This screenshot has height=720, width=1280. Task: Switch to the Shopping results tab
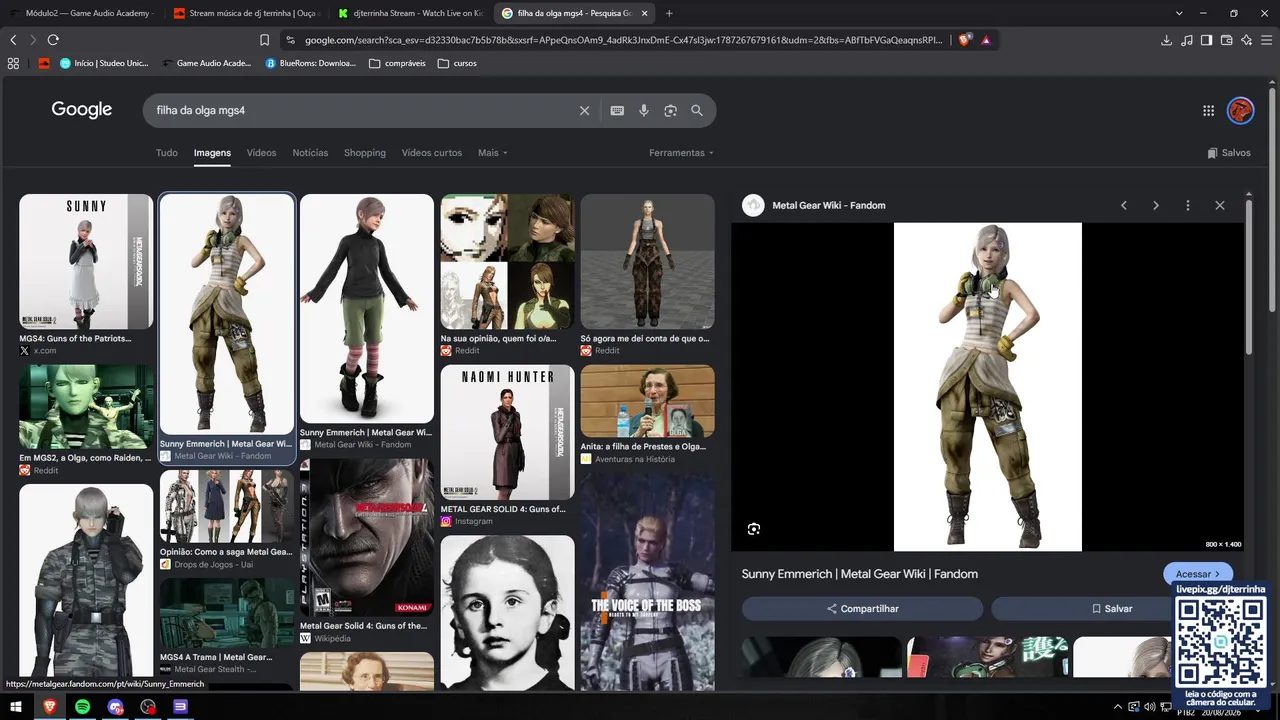point(365,153)
